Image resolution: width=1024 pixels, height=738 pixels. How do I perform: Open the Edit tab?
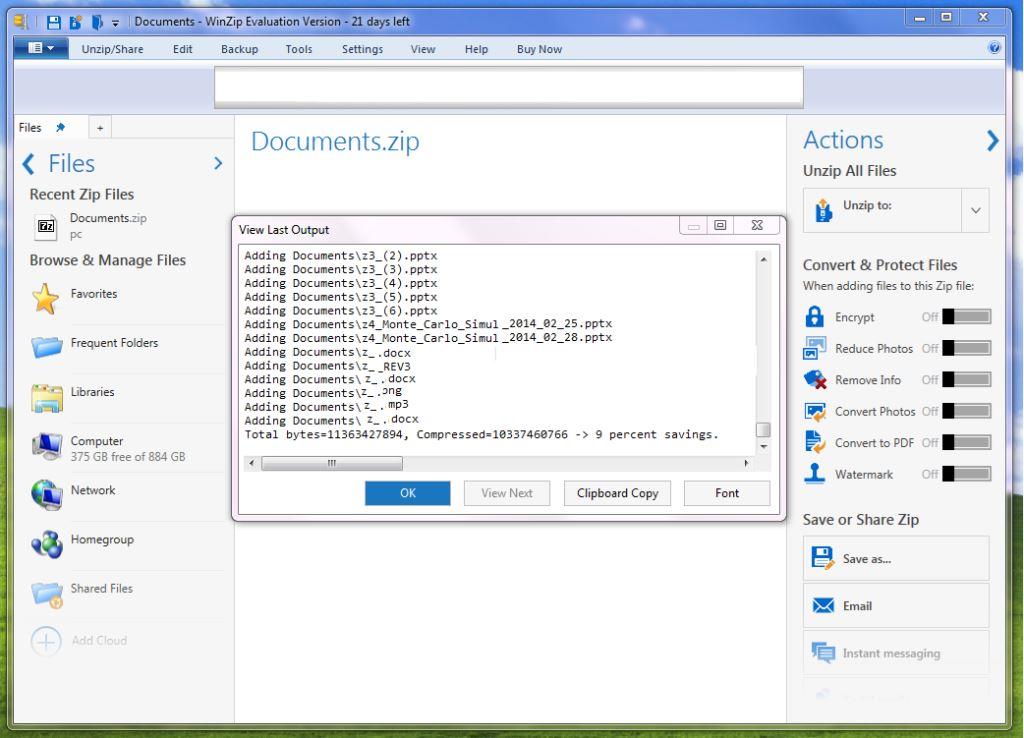pyautogui.click(x=183, y=49)
